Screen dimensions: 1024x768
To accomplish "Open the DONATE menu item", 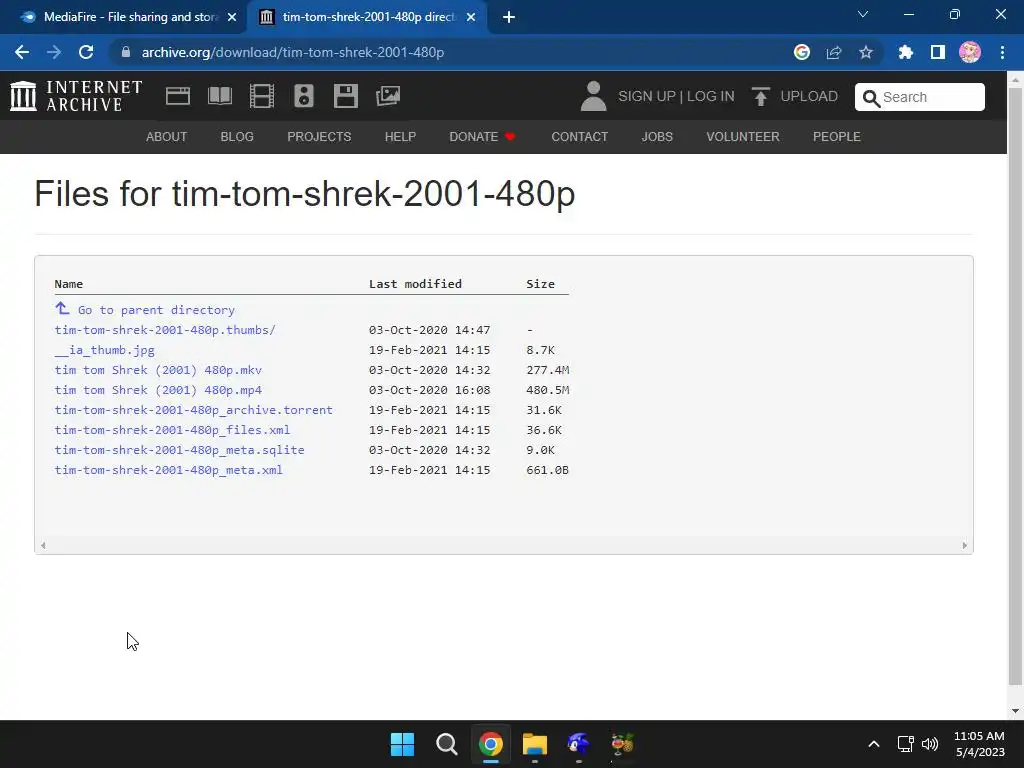I will pyautogui.click(x=482, y=136).
